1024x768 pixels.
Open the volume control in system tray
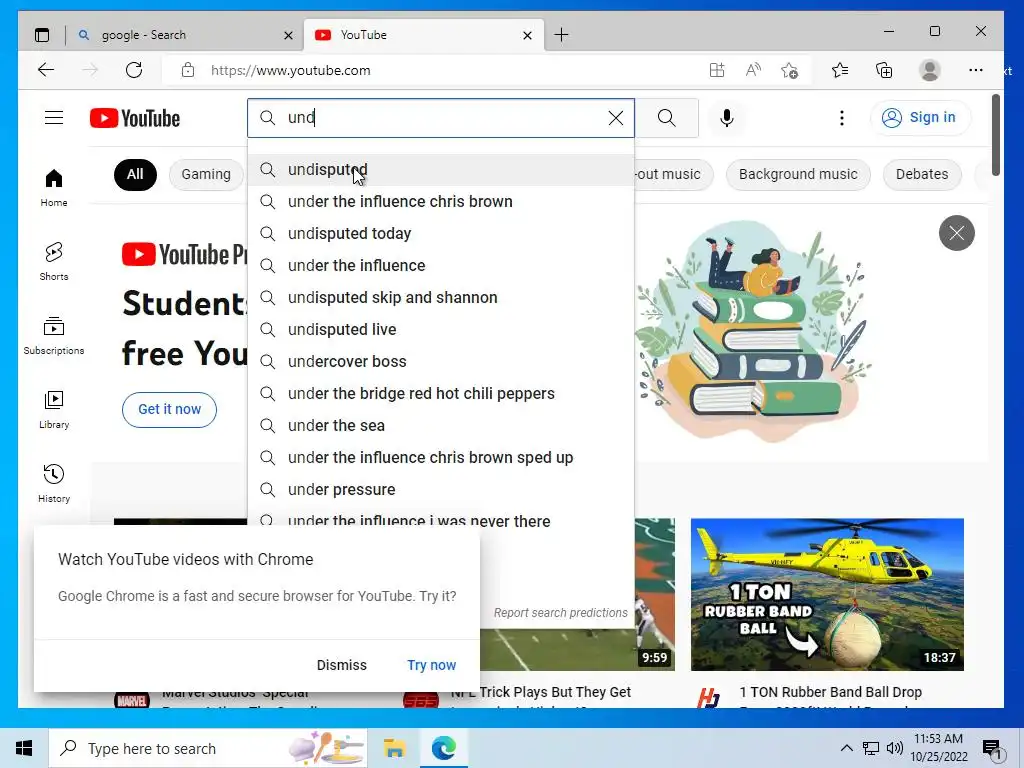(x=895, y=748)
